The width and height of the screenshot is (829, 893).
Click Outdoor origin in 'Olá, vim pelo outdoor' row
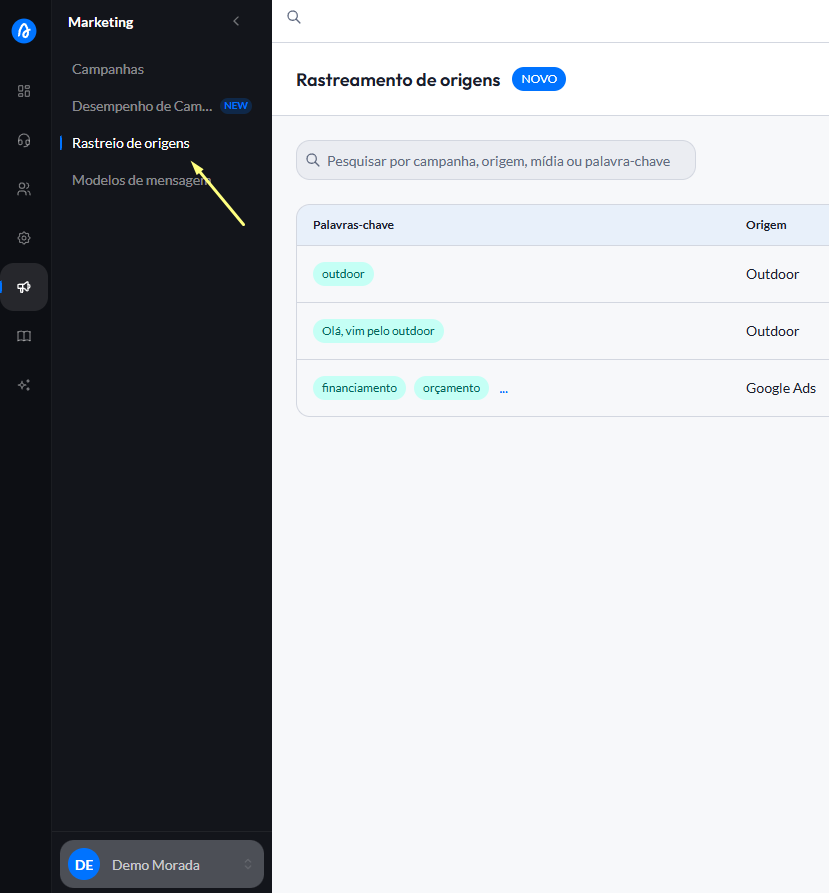tap(772, 331)
